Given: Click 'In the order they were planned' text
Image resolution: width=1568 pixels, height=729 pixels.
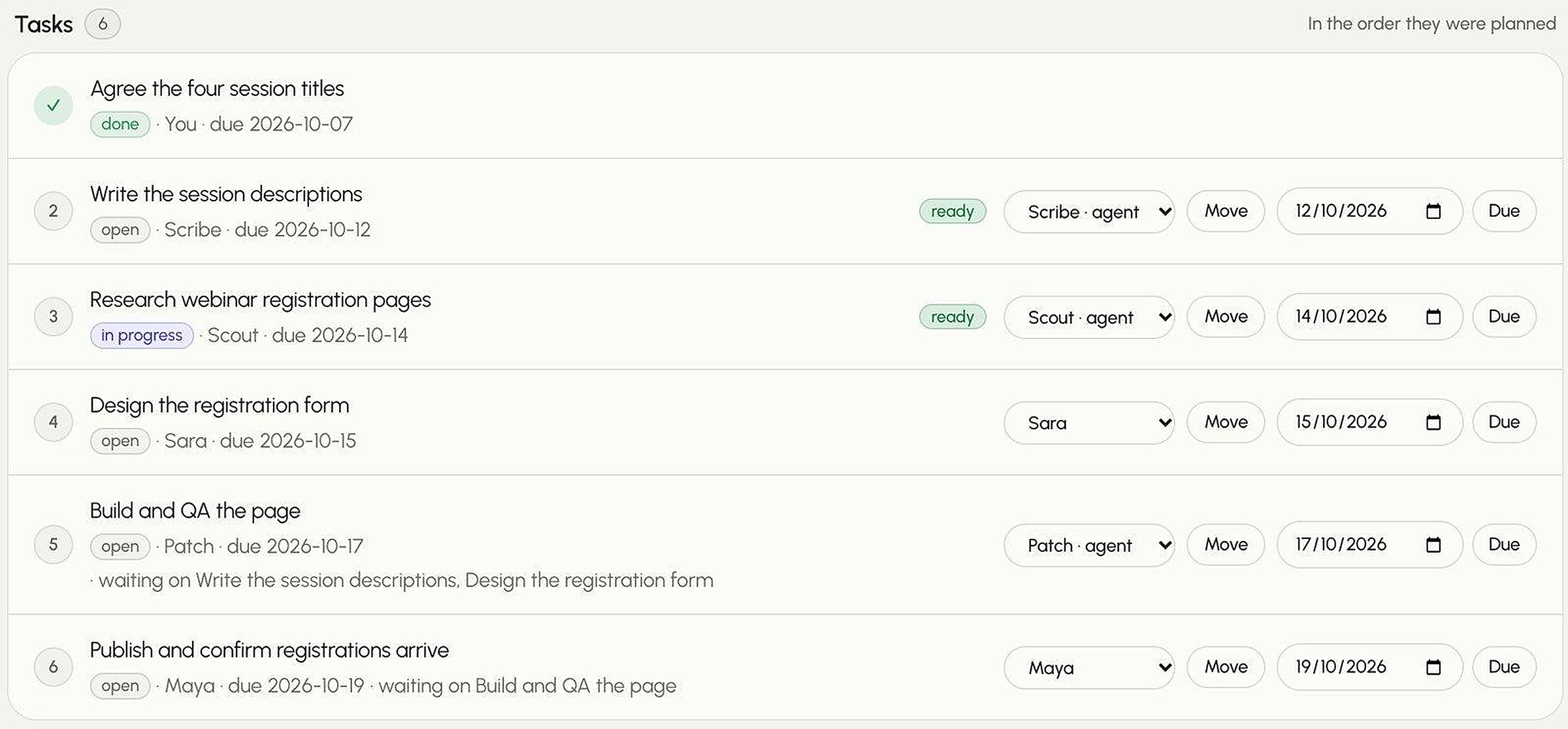Looking at the screenshot, I should coord(1432,24).
